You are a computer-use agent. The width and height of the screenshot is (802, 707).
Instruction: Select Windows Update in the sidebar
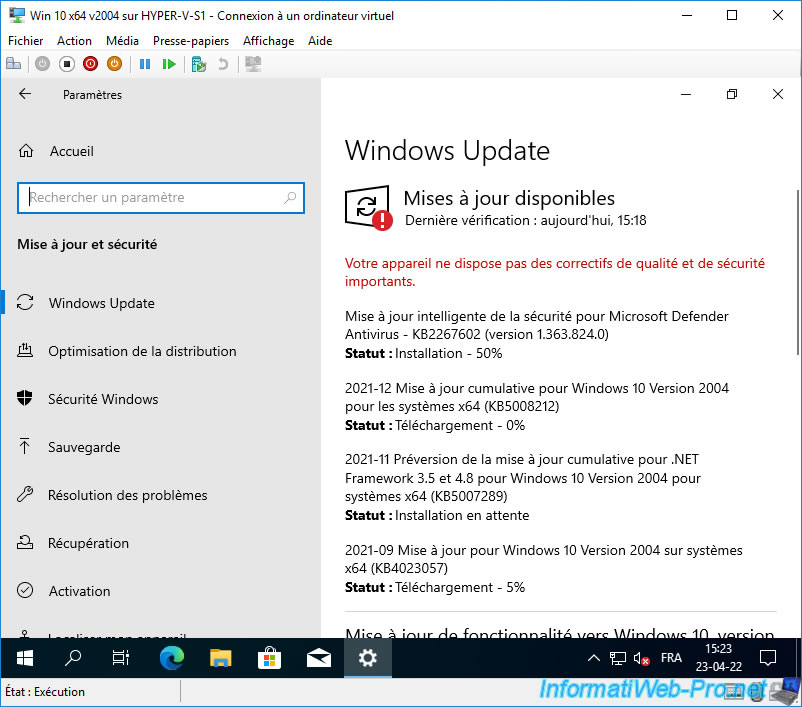click(102, 303)
